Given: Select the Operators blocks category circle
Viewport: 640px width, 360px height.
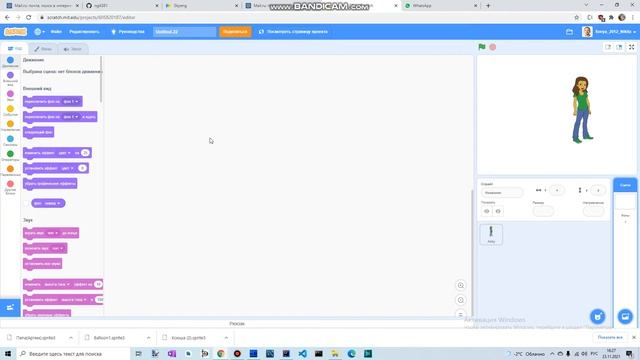Looking at the screenshot, I should coord(10,154).
